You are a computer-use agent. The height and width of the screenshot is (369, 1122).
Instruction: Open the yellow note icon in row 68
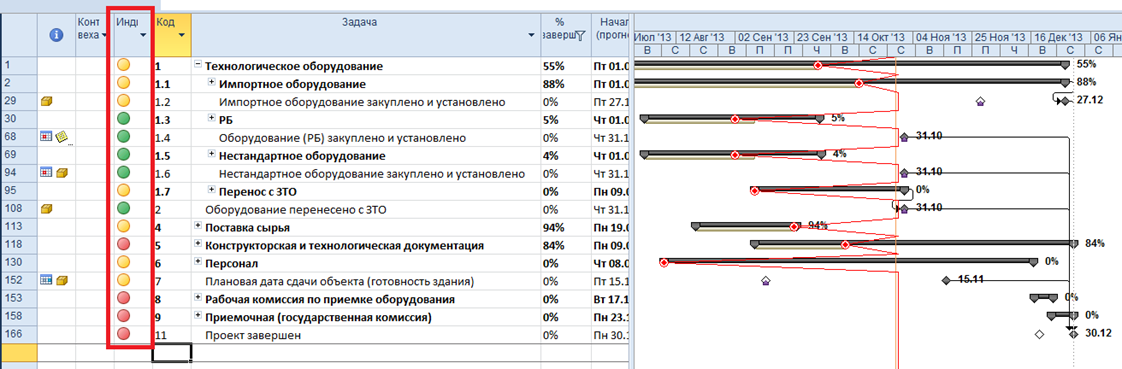click(x=62, y=137)
